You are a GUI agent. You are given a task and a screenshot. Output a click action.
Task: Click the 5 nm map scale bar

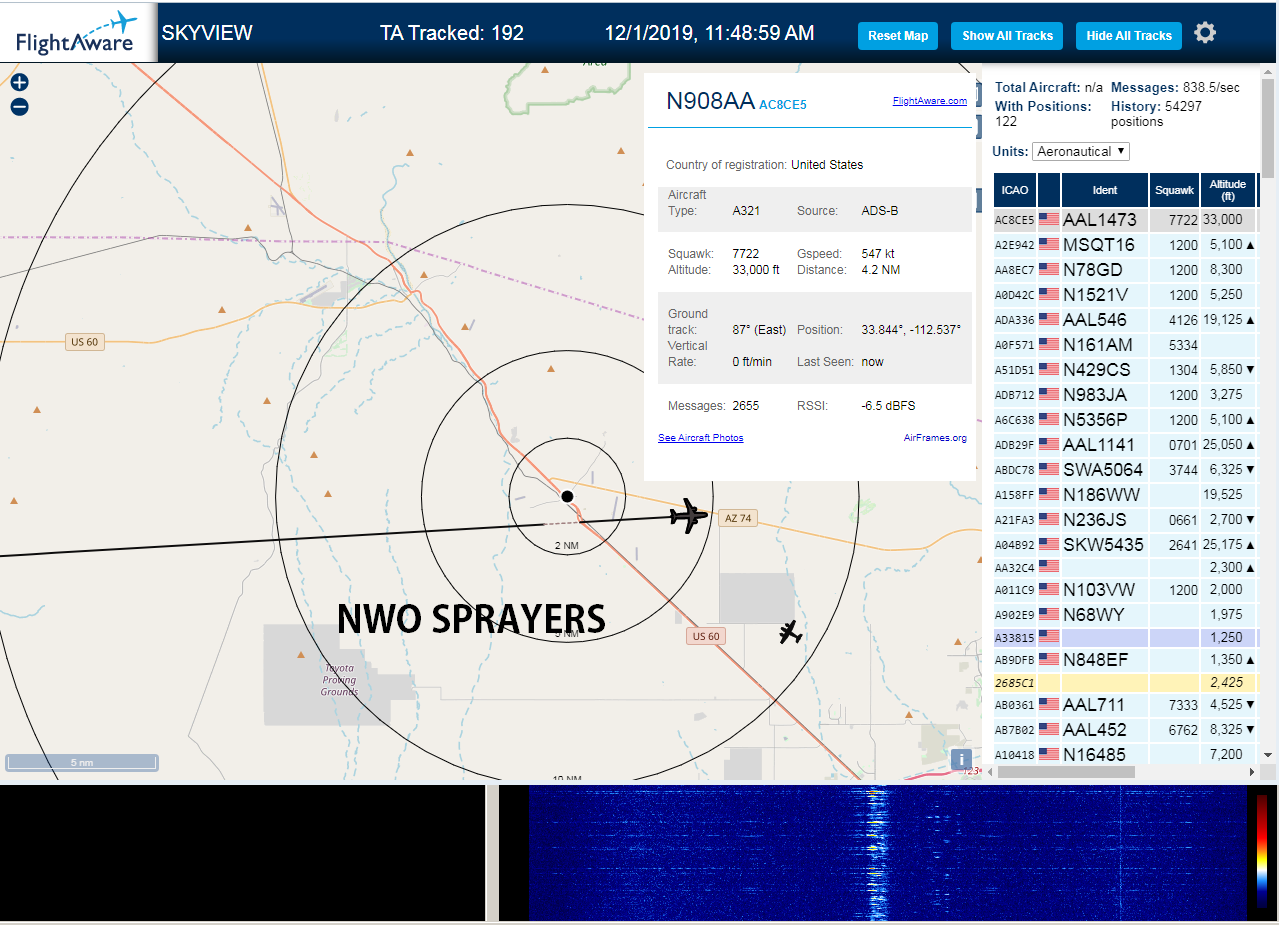coord(82,762)
